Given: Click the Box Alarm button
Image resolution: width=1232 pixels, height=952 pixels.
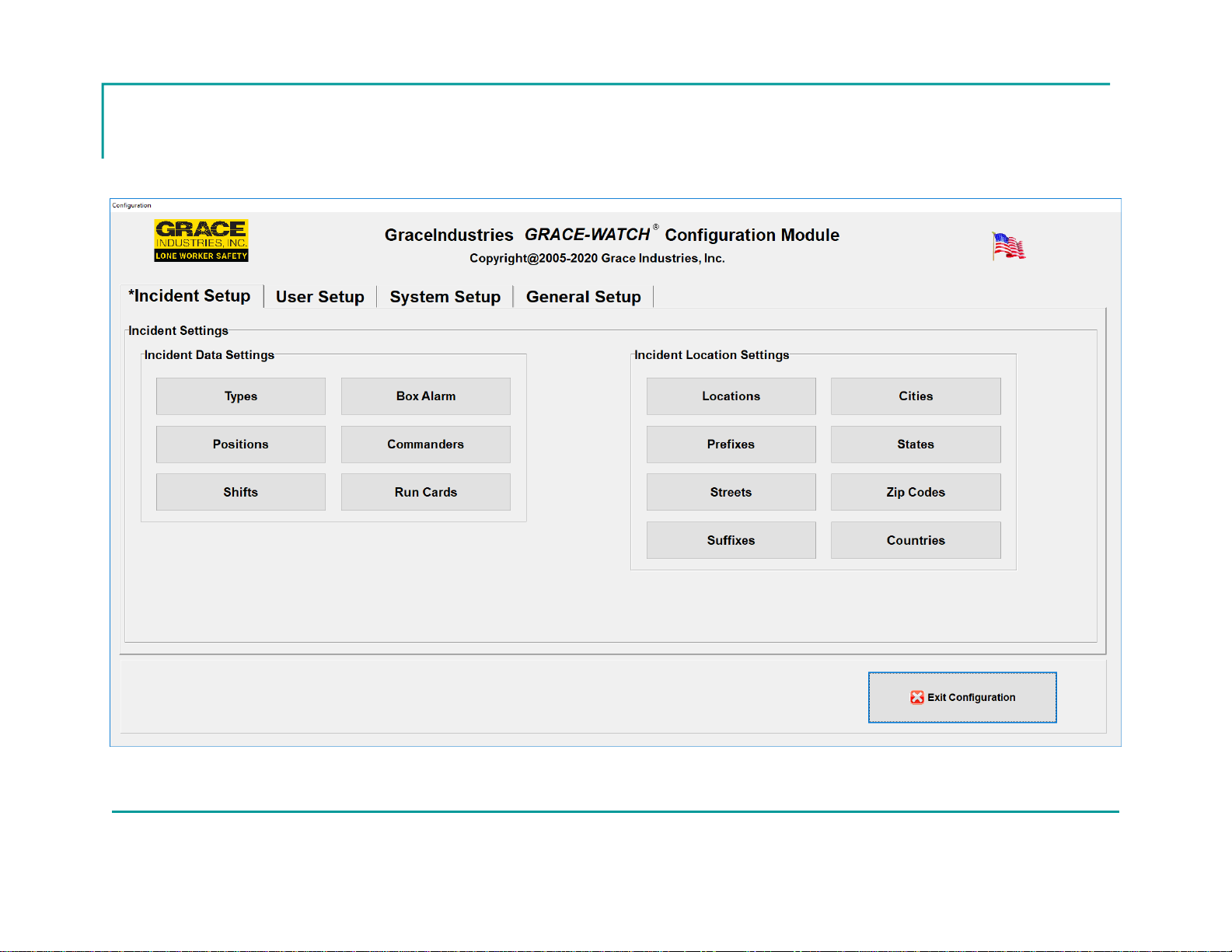Looking at the screenshot, I should [x=426, y=396].
